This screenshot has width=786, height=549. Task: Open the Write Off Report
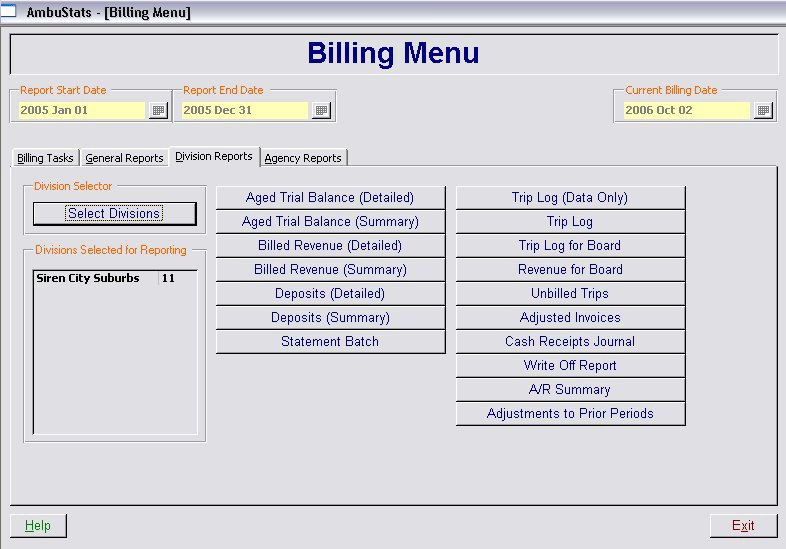(x=570, y=366)
